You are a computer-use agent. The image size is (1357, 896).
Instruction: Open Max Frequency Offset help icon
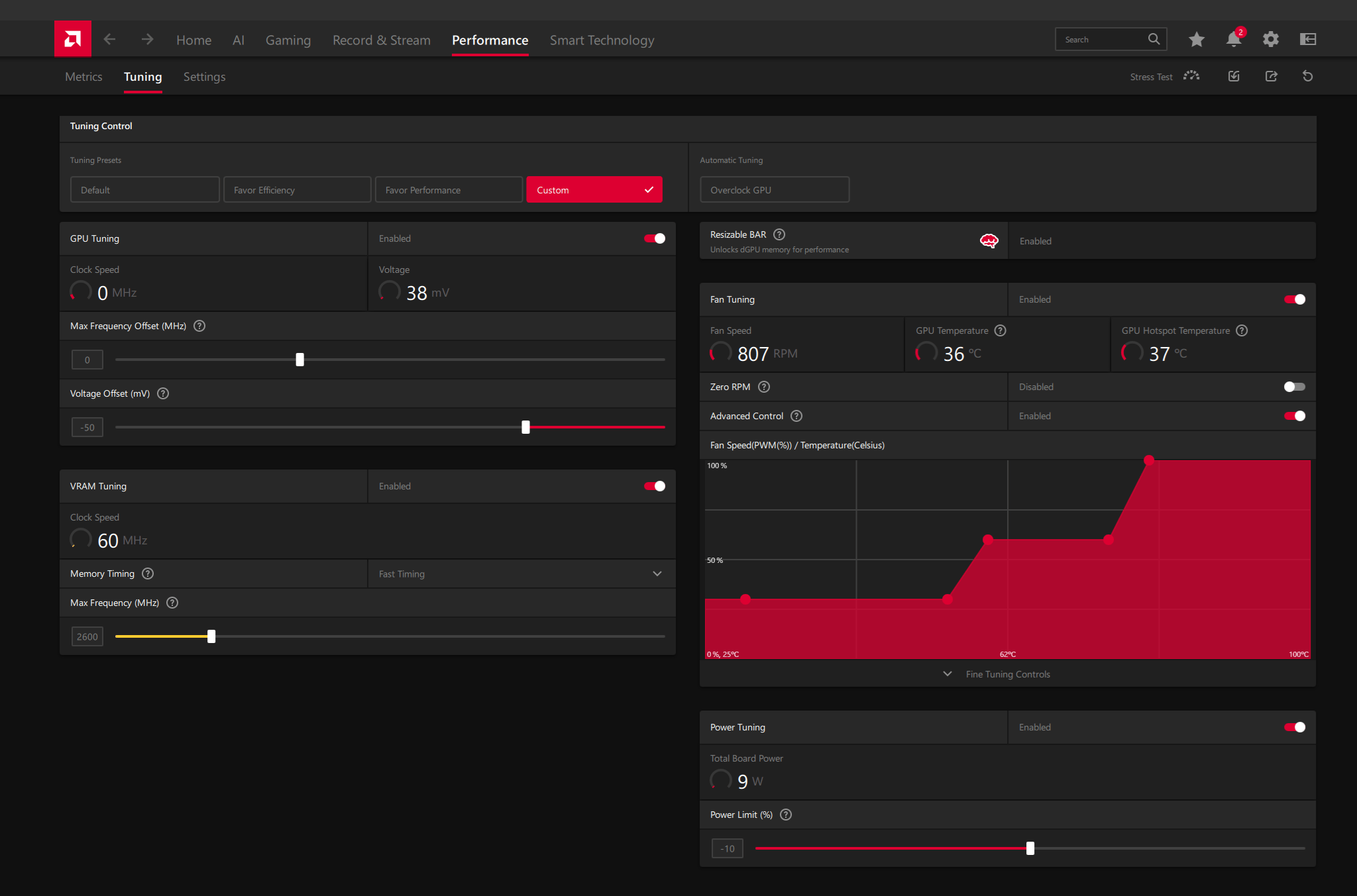[199, 326]
